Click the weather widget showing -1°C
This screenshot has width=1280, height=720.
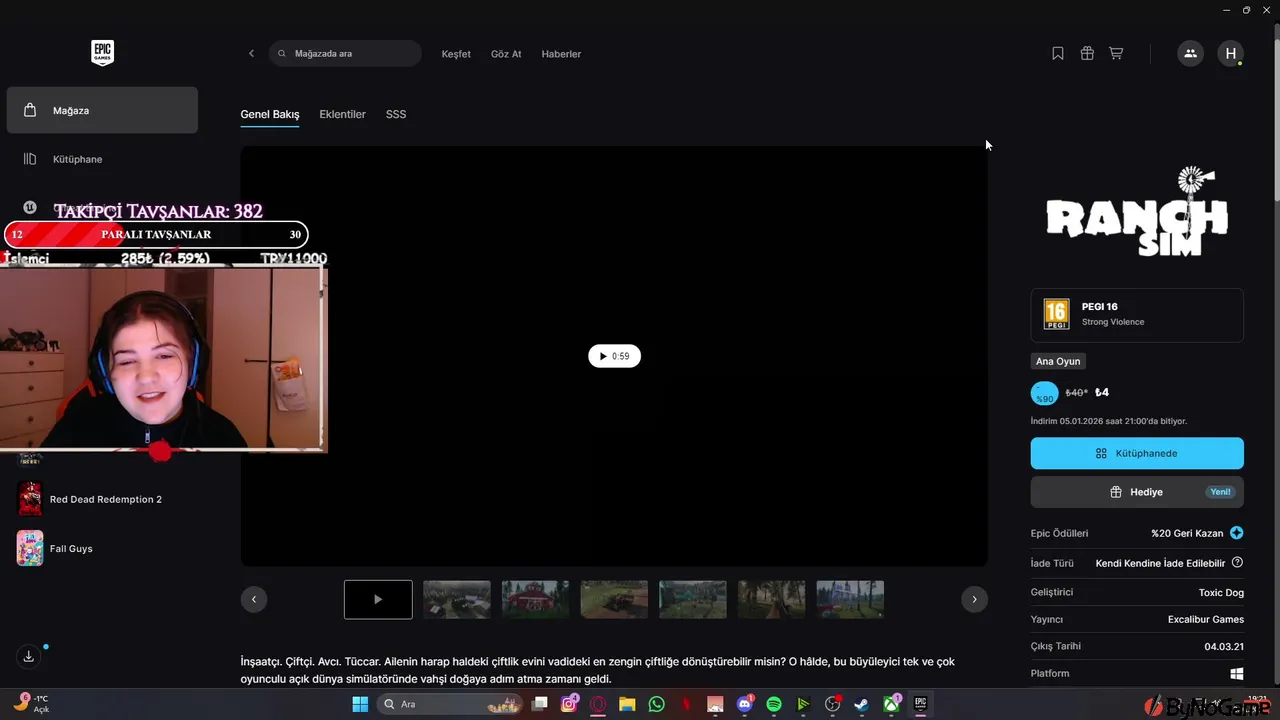click(31, 703)
